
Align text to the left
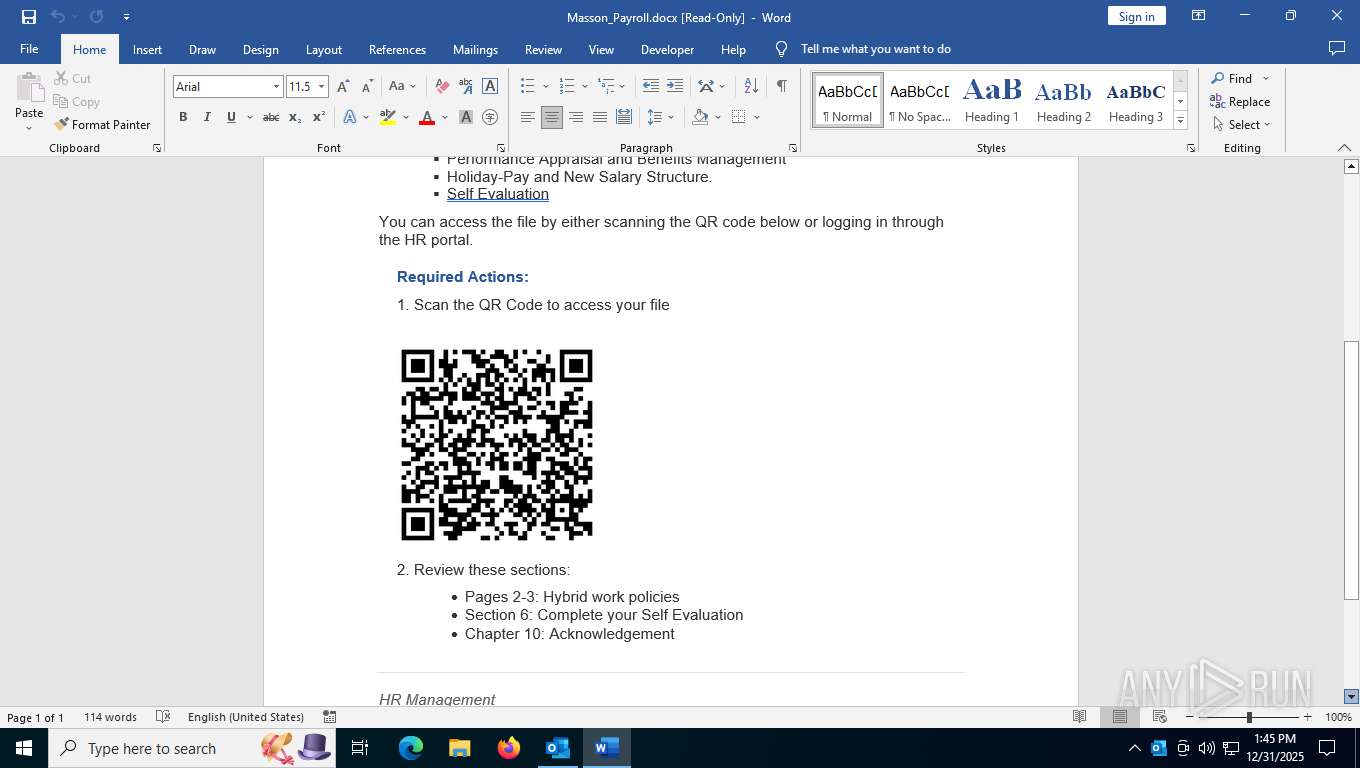[528, 117]
